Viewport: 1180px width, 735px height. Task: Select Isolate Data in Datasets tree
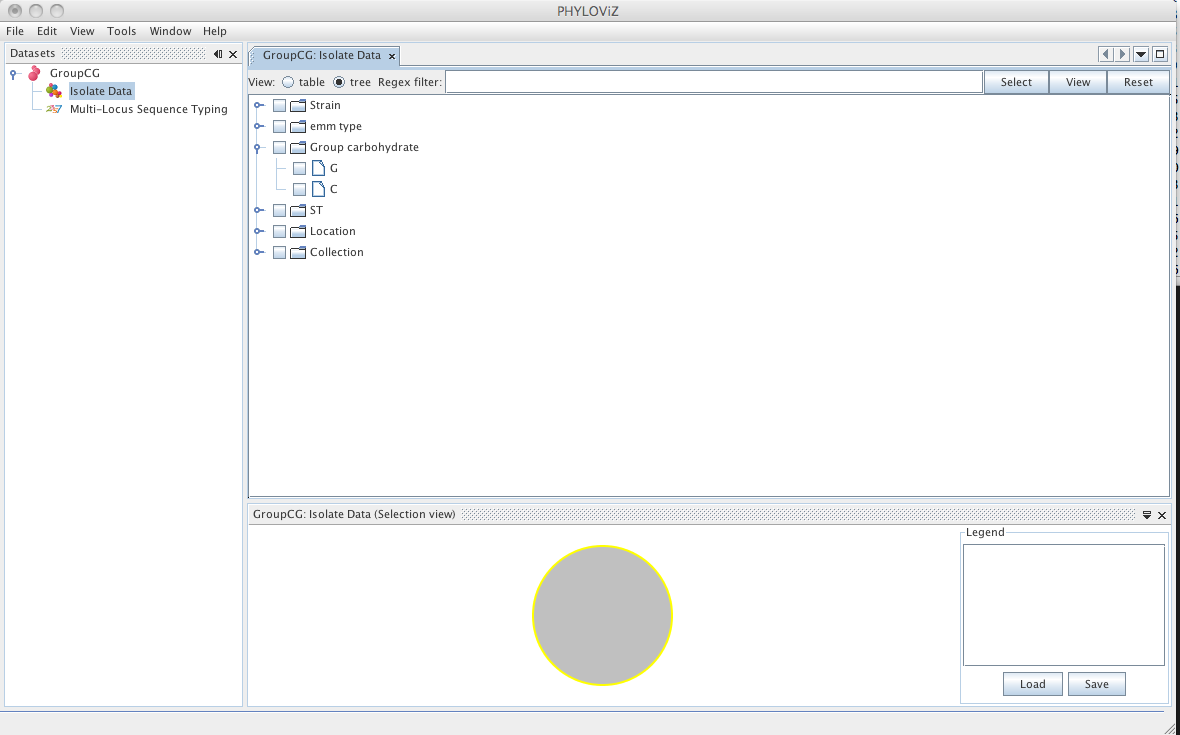click(x=101, y=91)
